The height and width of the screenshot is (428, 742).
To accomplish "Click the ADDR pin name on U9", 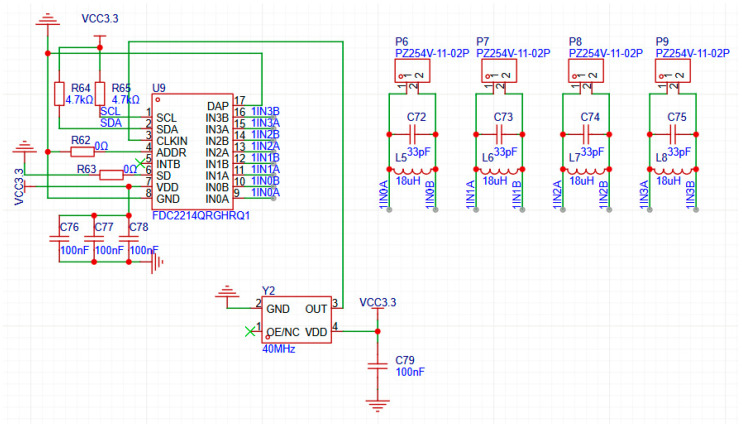I will [171, 152].
